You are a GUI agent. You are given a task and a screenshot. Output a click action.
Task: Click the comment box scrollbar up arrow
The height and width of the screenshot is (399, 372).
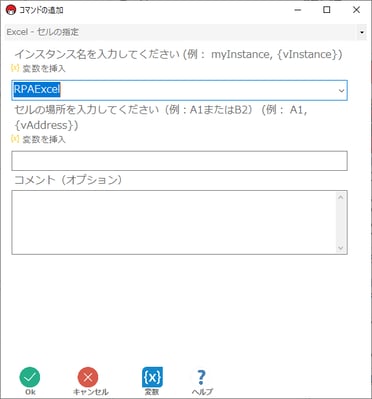(x=341, y=197)
